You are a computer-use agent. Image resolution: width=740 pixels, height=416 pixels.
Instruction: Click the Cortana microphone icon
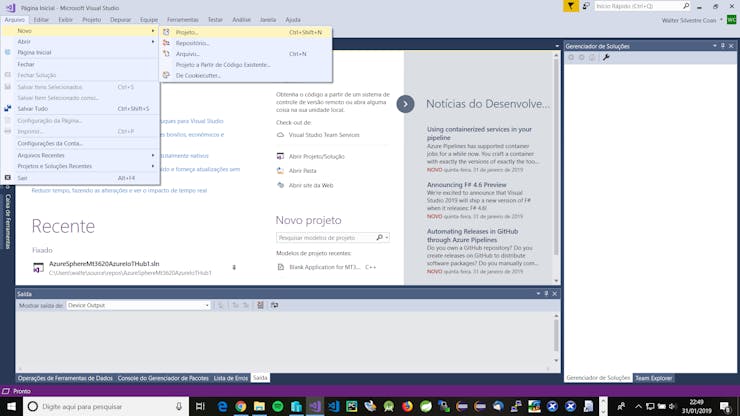coord(179,407)
